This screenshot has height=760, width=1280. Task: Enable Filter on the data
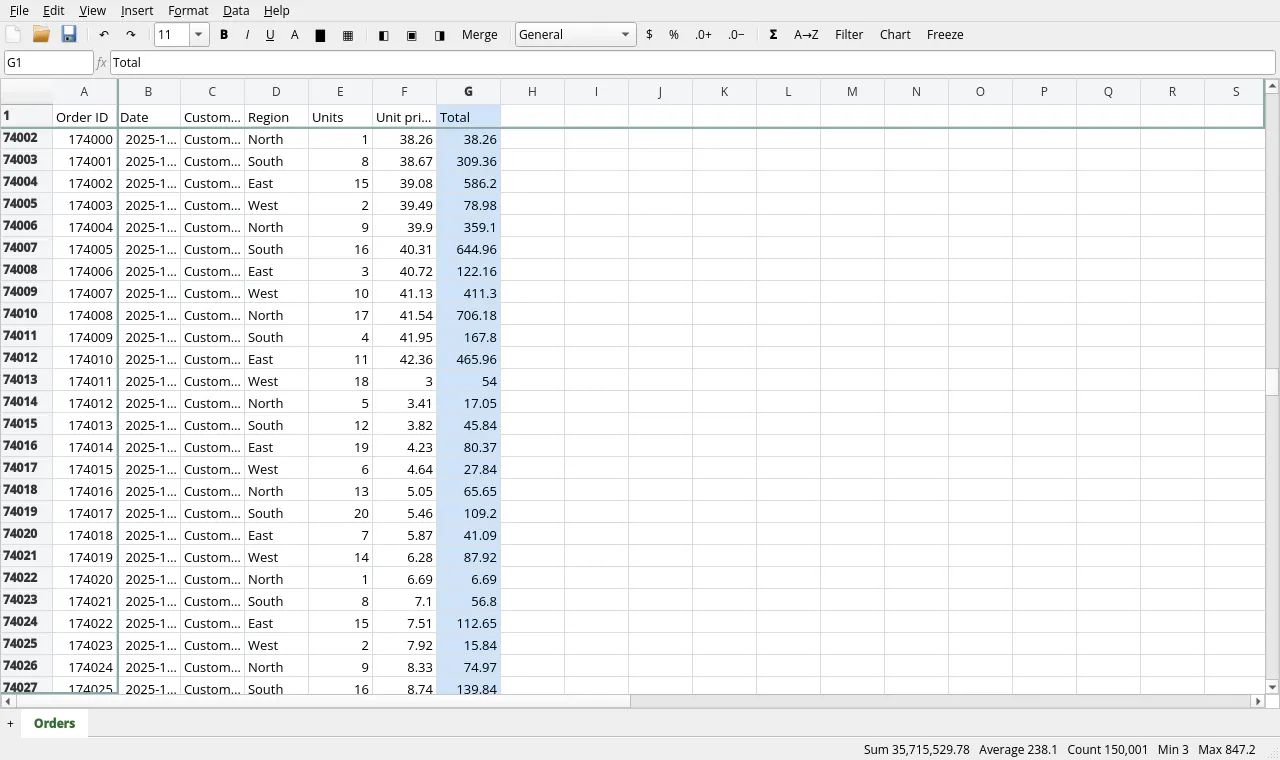pyautogui.click(x=849, y=34)
